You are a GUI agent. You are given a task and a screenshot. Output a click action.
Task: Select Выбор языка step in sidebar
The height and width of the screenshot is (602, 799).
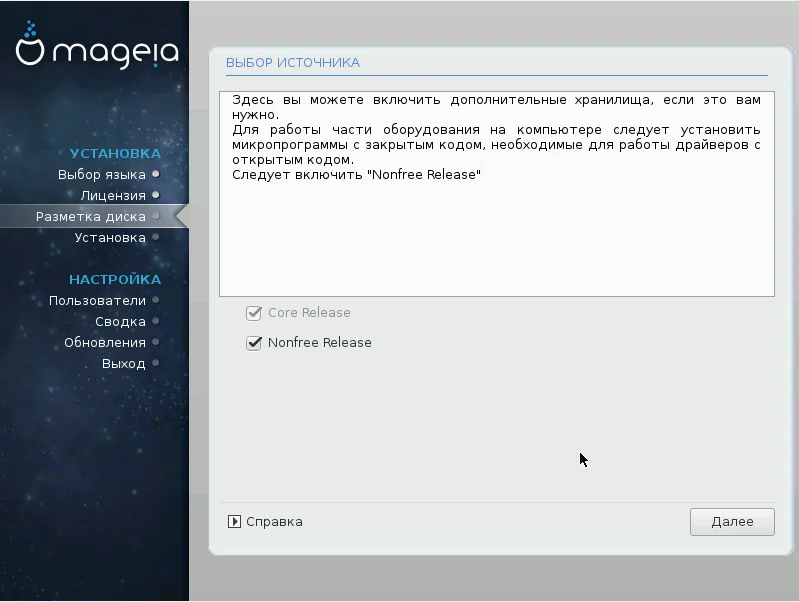(x=102, y=174)
